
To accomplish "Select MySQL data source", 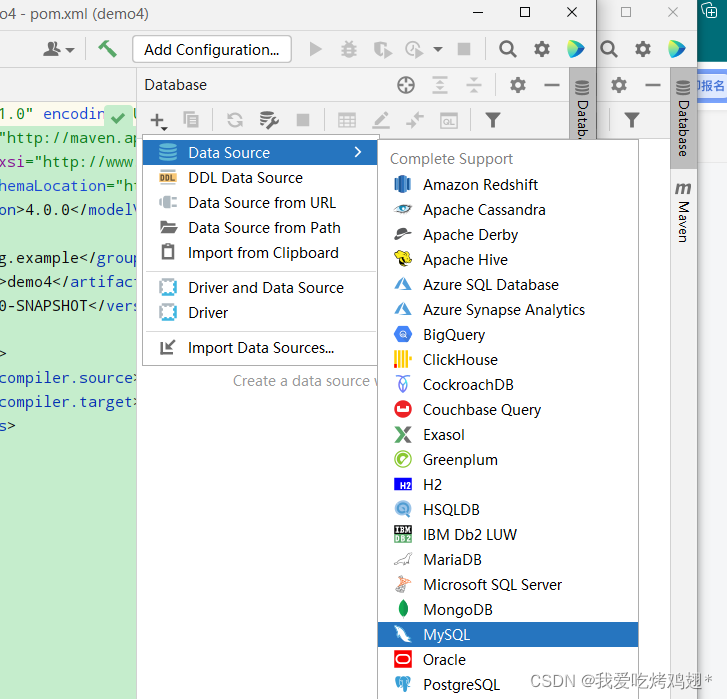I will click(508, 635).
